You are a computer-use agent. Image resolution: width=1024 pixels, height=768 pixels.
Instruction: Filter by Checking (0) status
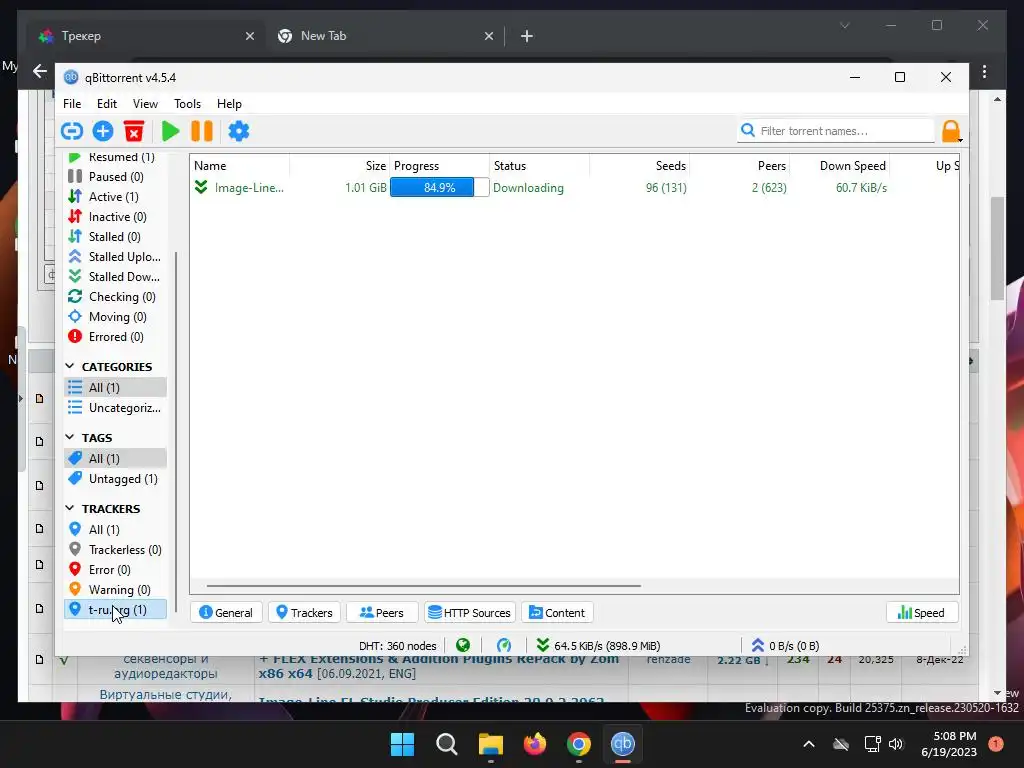pos(116,297)
